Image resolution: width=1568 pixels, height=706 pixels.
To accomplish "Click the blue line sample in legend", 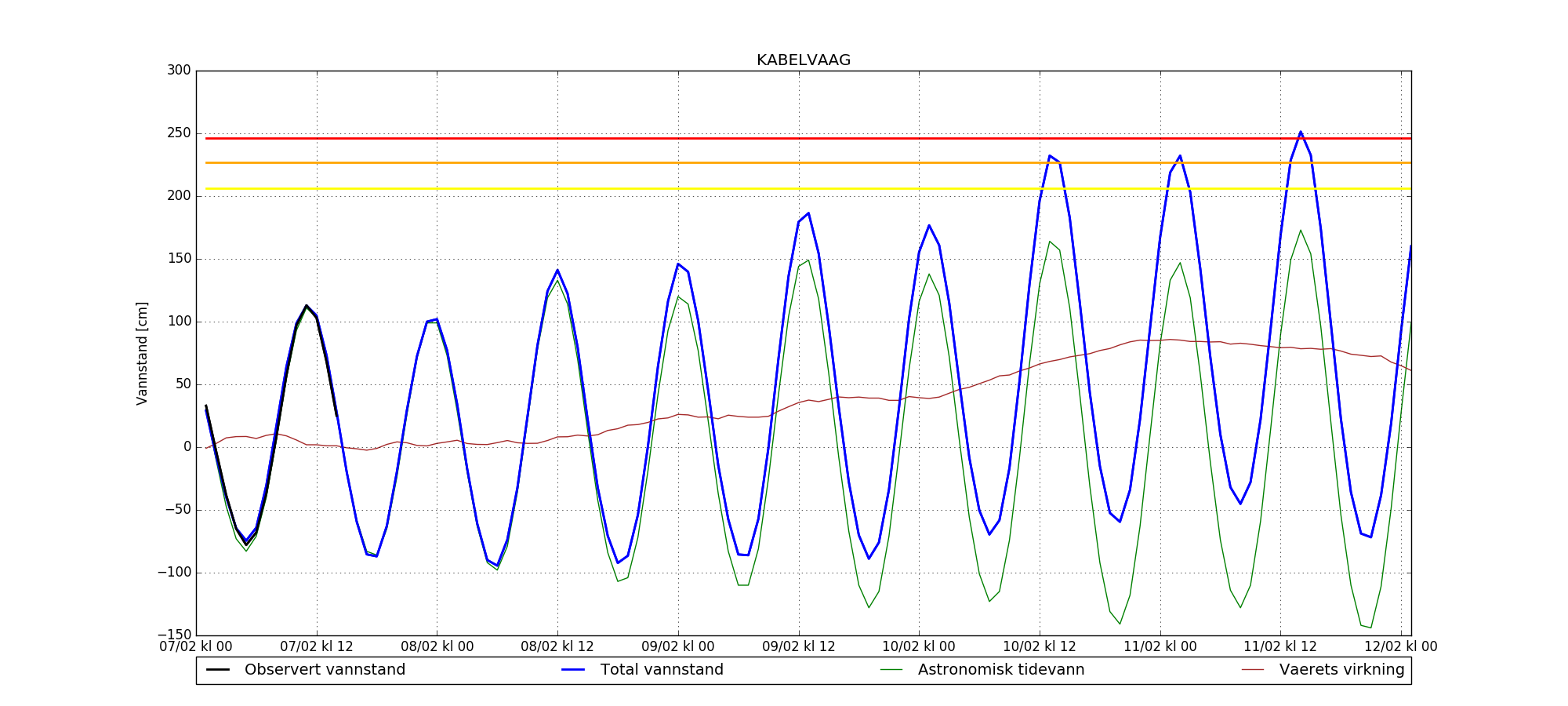I will click(574, 670).
